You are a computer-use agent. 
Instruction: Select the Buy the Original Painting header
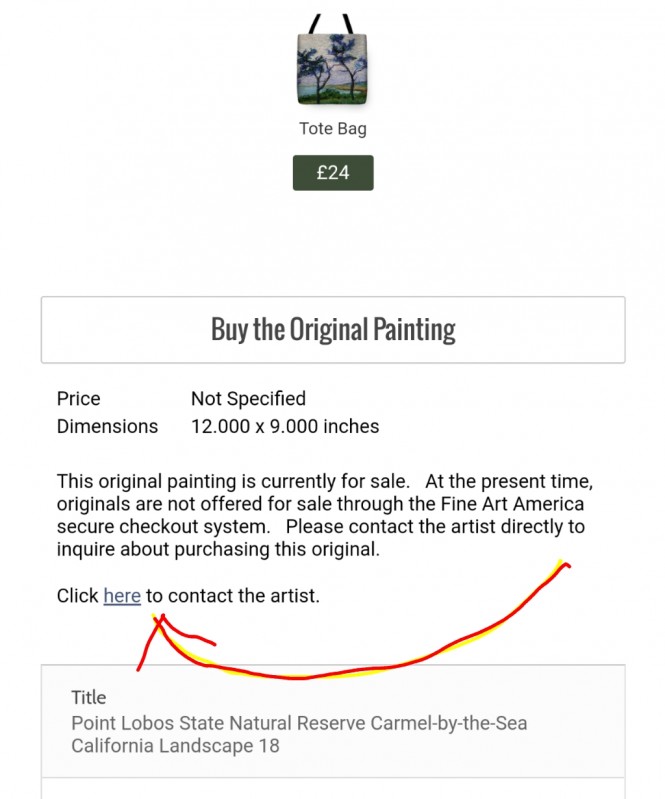pos(332,329)
